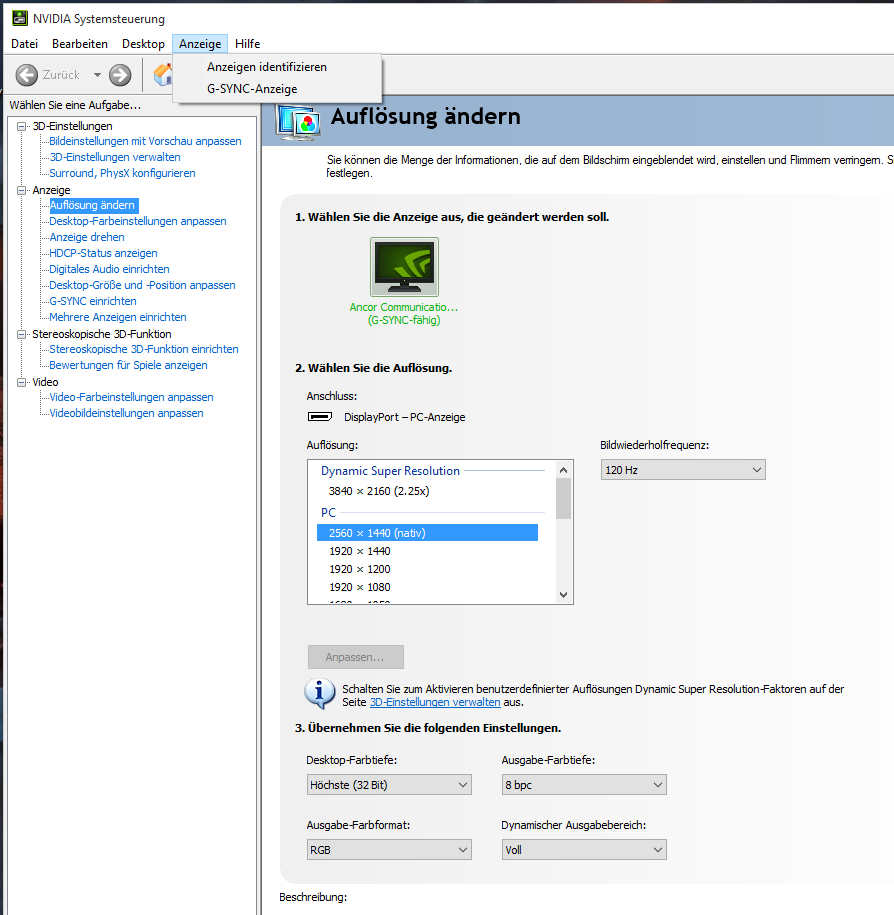This screenshot has width=894, height=915.
Task: Open Videobildeinstellungen anpassen
Action: pyautogui.click(x=127, y=413)
